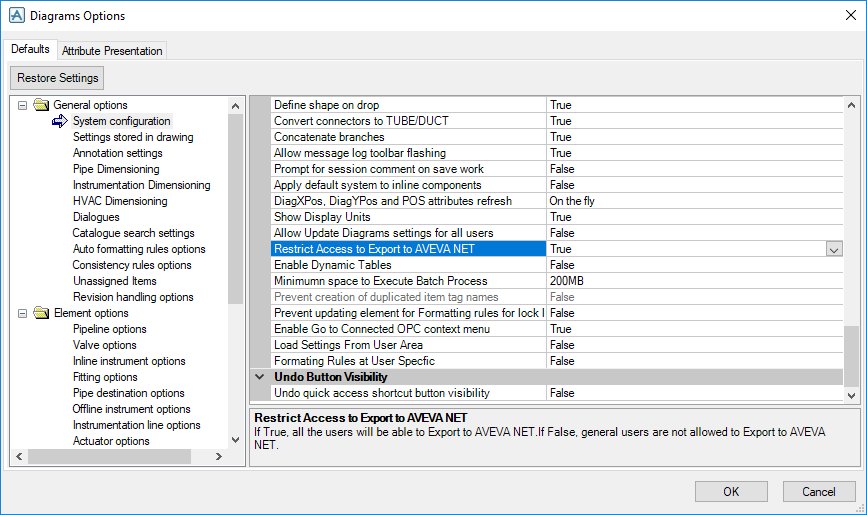Collapse the Undo Button Visibility section
This screenshot has height=515, width=867.
pos(260,377)
